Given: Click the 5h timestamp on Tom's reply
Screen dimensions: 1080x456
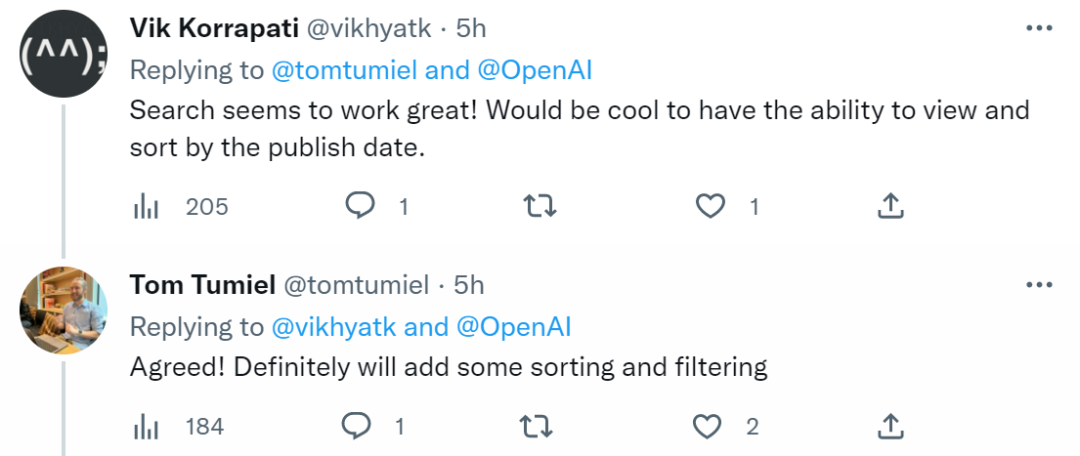Looking at the screenshot, I should 470,286.
